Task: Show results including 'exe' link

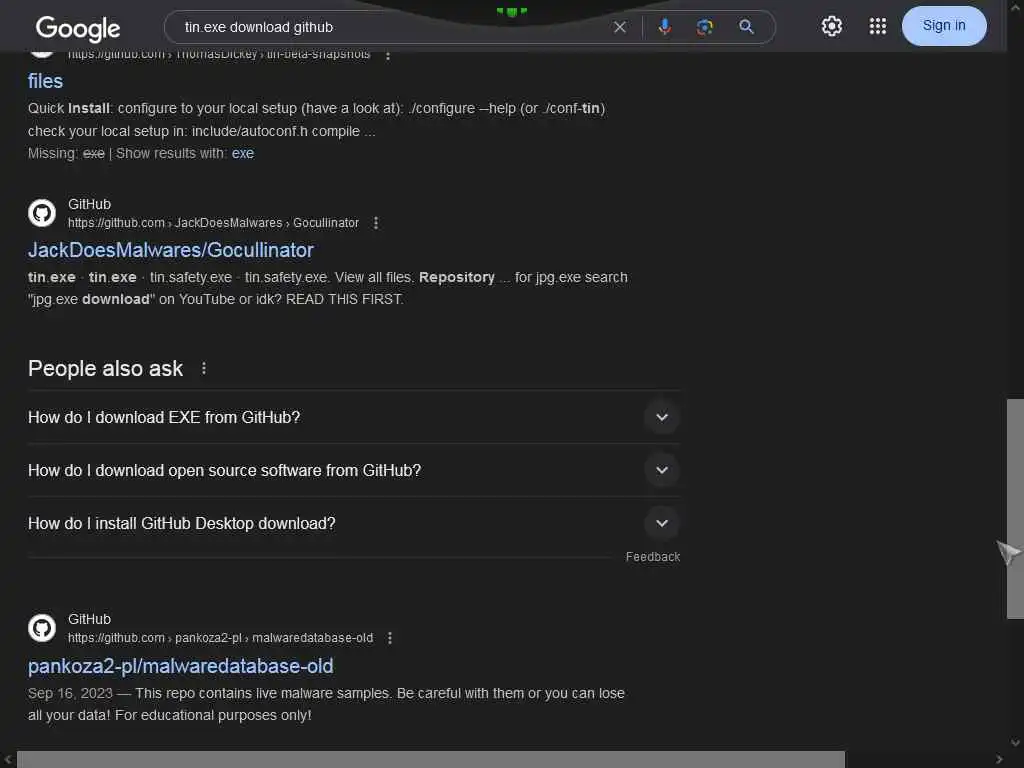Action: (242, 153)
